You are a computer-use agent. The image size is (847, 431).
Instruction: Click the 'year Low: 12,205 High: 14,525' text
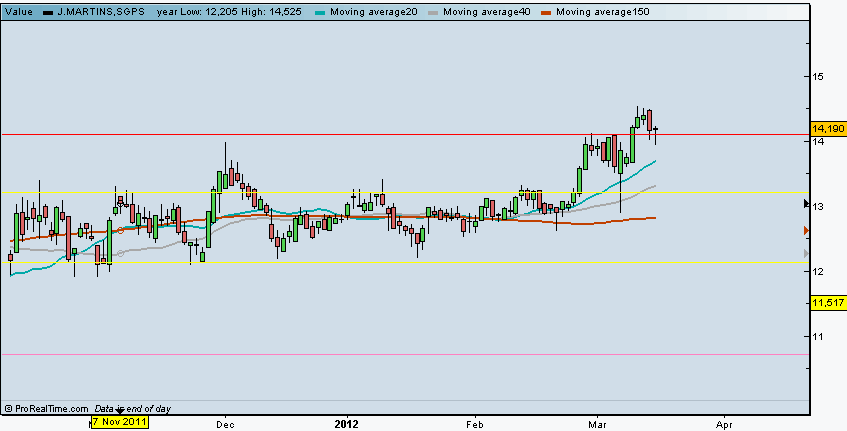(x=229, y=11)
